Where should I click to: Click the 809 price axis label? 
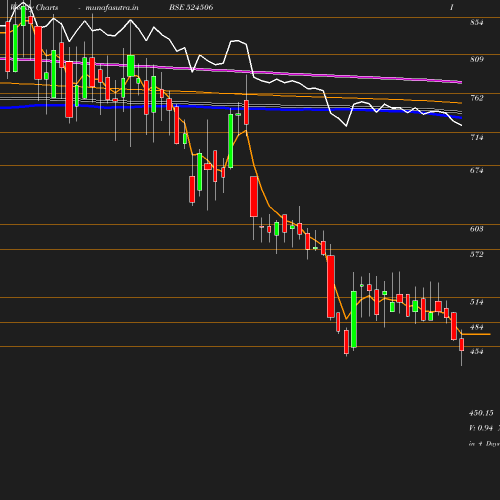pyautogui.click(x=476, y=59)
